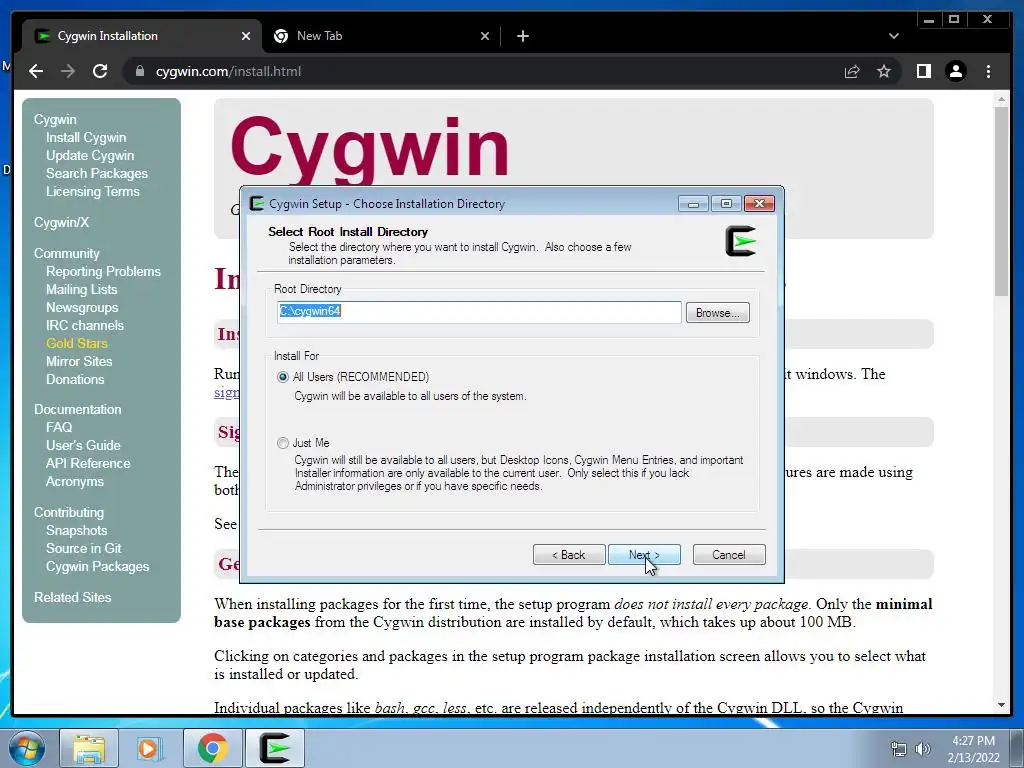The image size is (1024, 768).
Task: Close the Cygwin Installation tab
Action: point(246,36)
